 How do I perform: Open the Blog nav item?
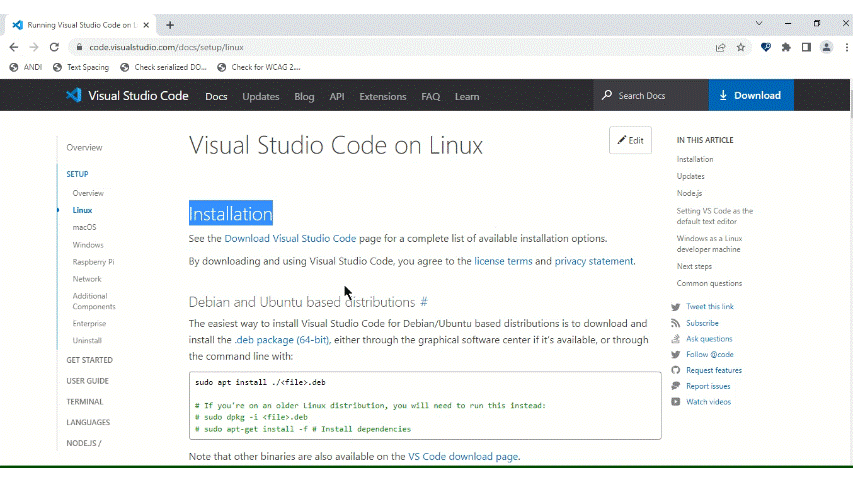304,96
